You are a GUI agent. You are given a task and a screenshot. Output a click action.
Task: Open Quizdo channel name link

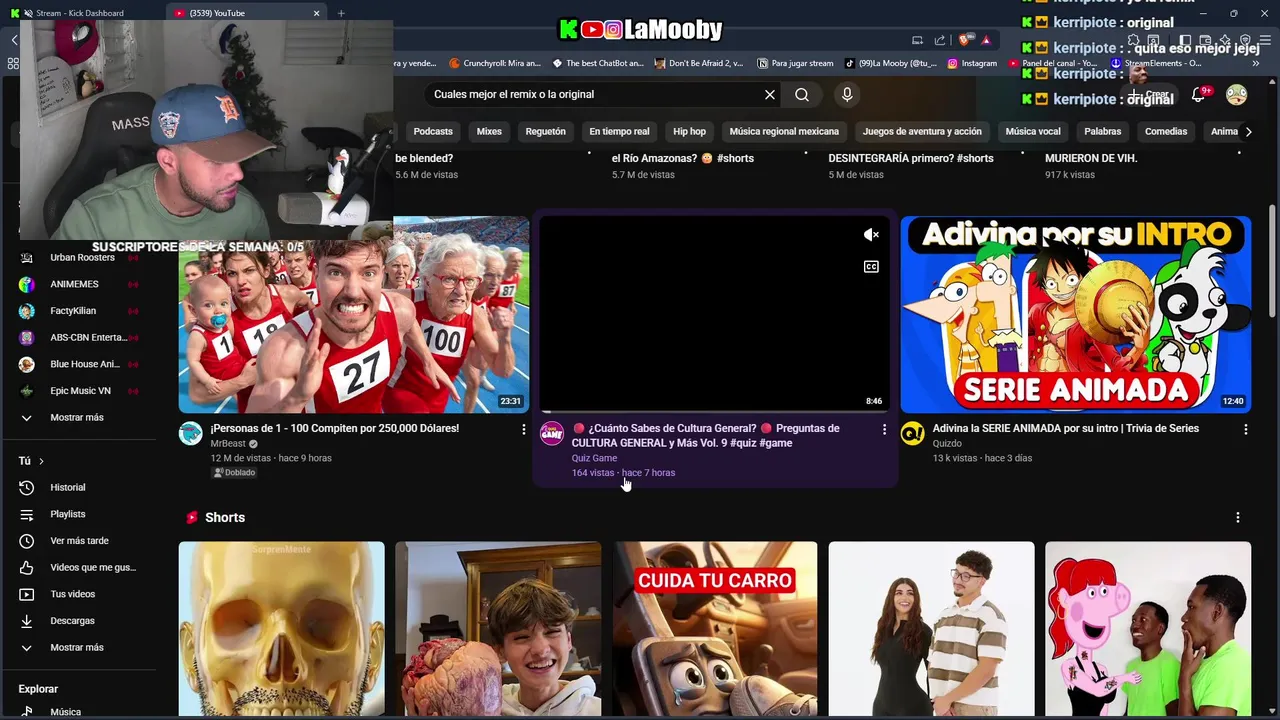coord(947,443)
